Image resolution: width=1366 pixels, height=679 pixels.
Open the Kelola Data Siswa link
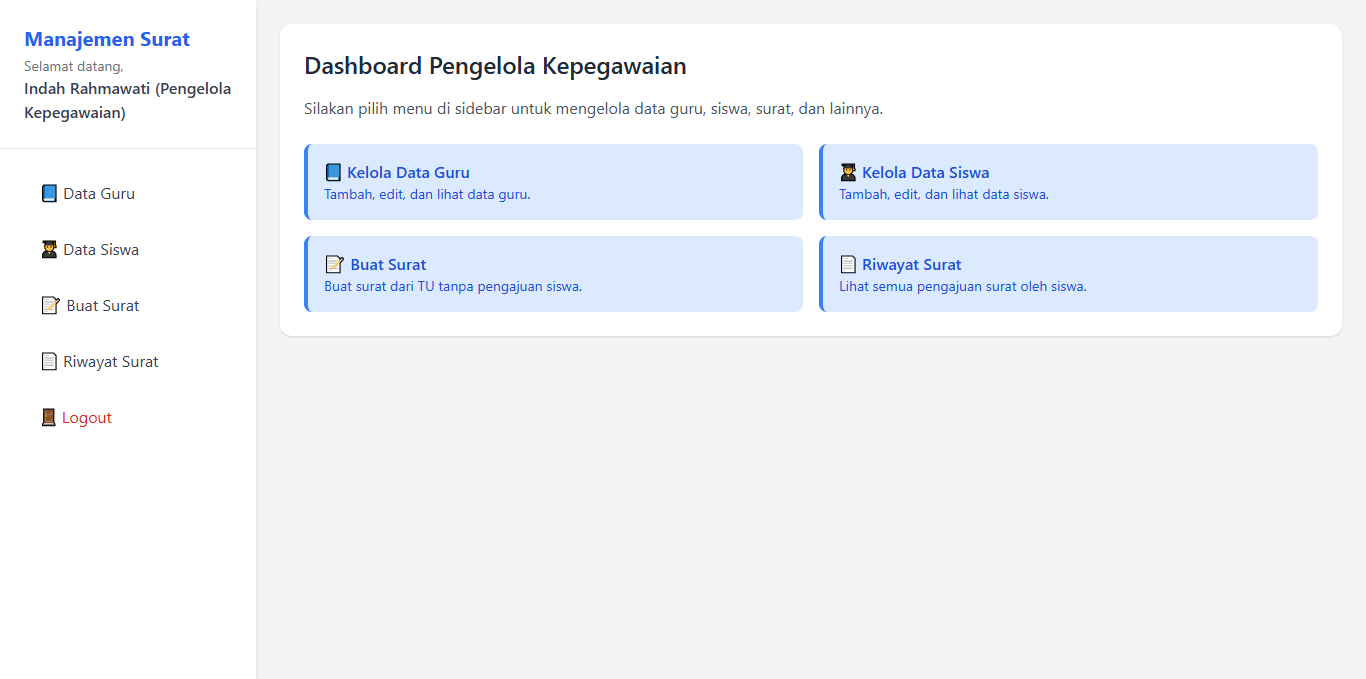coord(924,171)
